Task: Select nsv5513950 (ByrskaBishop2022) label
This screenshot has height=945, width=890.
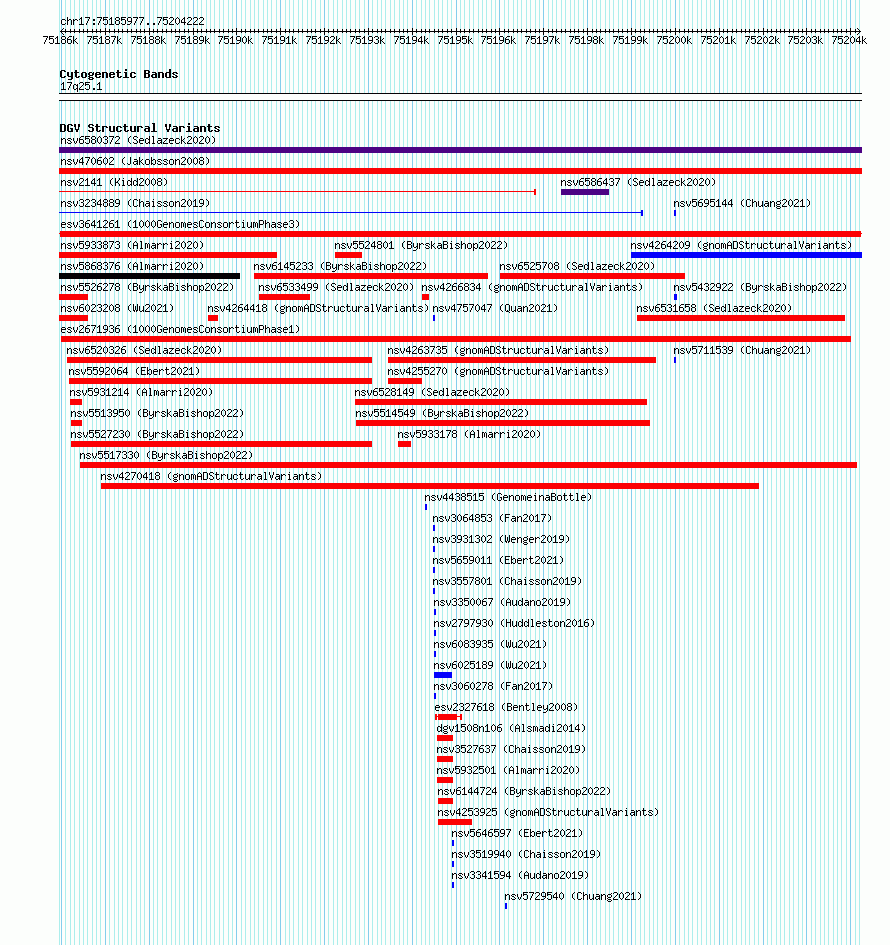Action: [x=157, y=414]
